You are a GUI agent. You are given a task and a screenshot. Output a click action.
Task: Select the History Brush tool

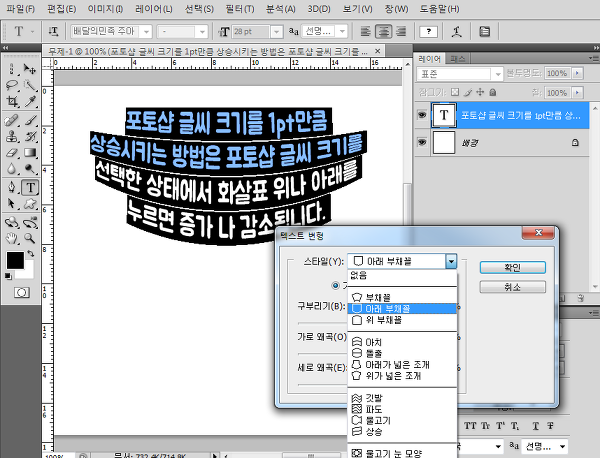(x=30, y=136)
